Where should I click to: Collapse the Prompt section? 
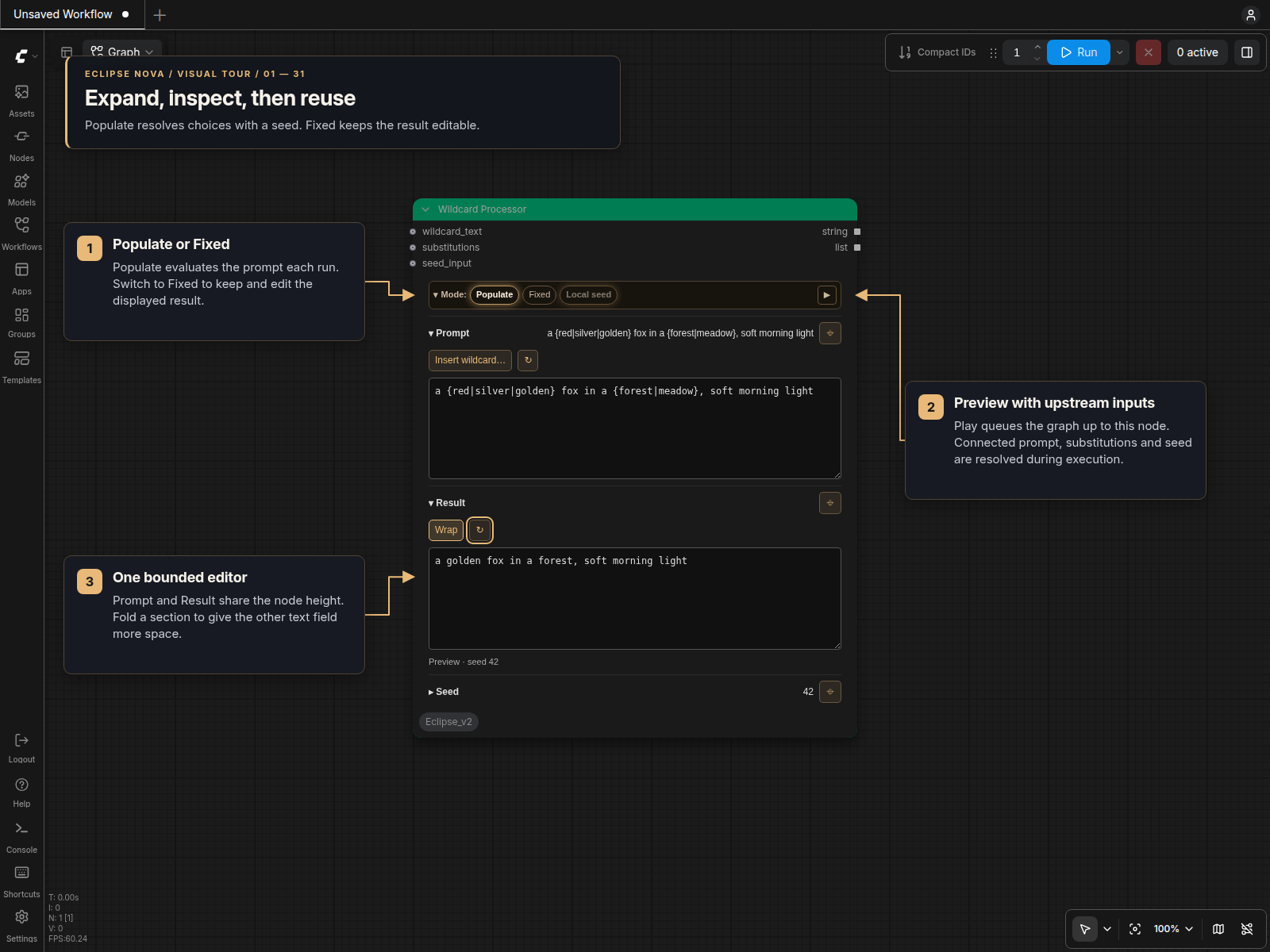tap(449, 333)
